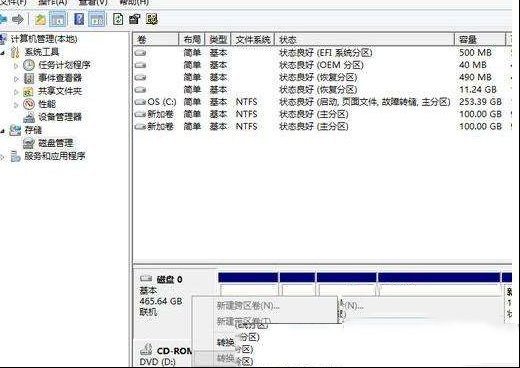Screen dimensions: 520x368
Task: Sort by the 容量 column header
Action: [x=479, y=40]
